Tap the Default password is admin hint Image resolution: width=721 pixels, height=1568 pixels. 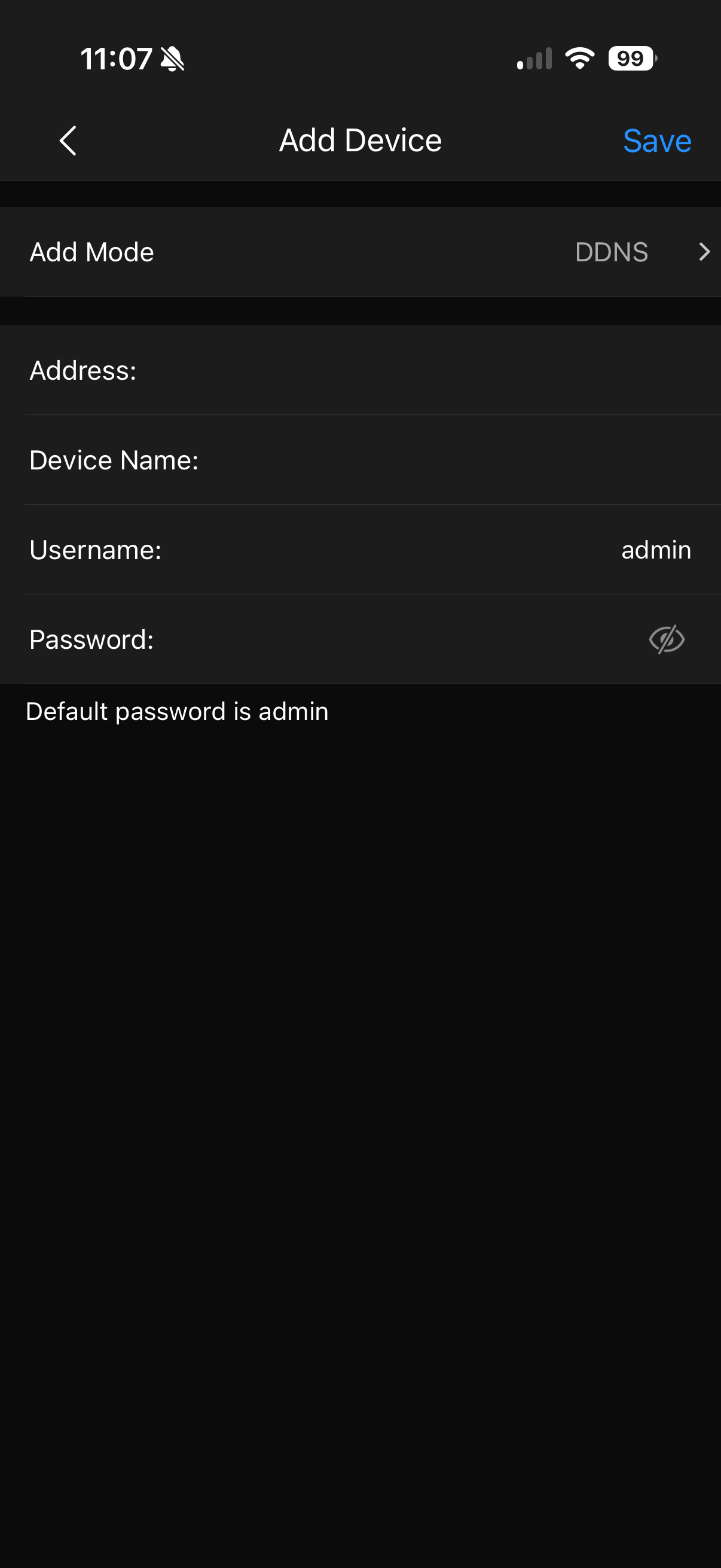177,711
